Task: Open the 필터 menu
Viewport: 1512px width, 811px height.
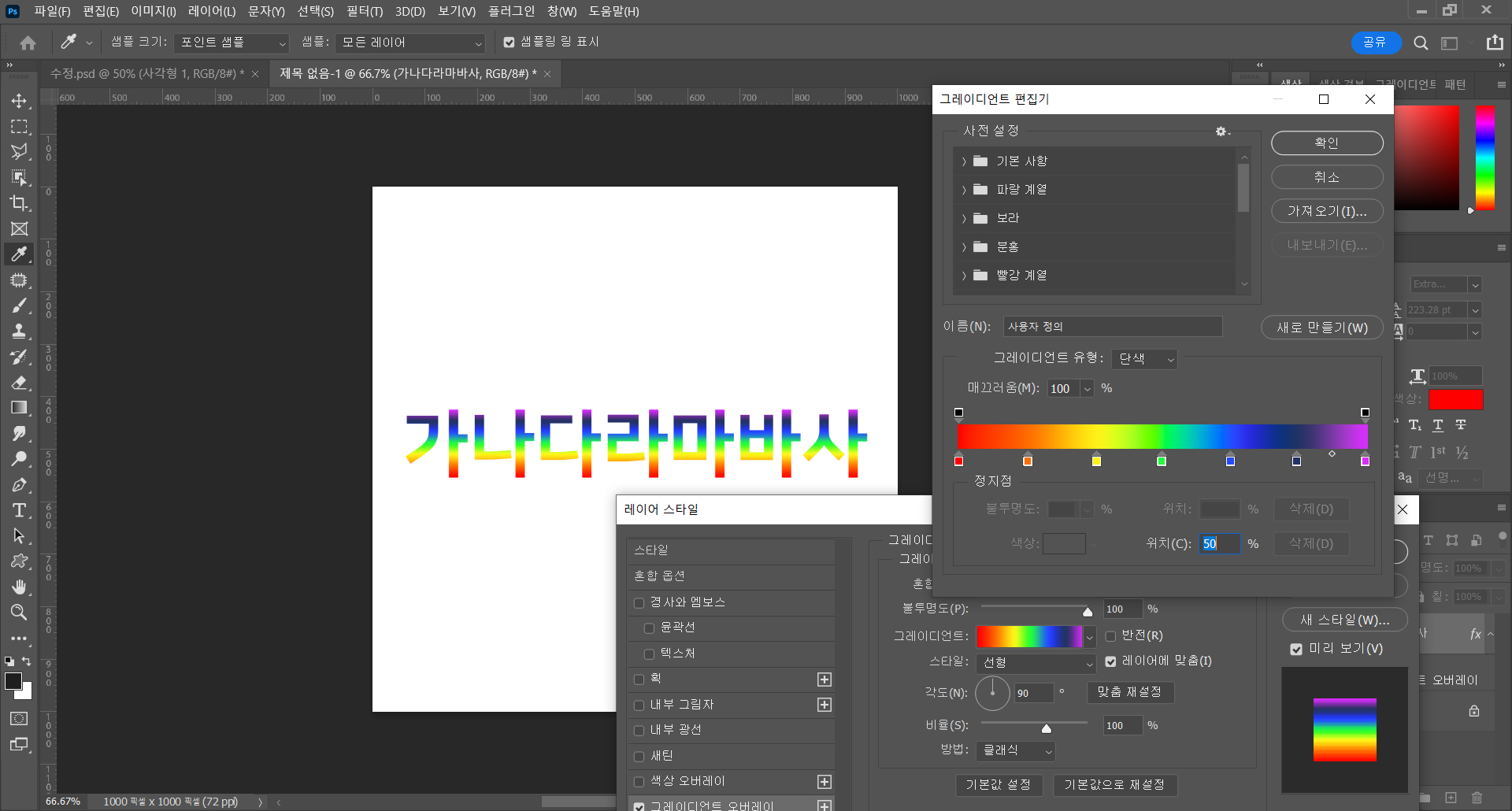Action: pyautogui.click(x=365, y=11)
